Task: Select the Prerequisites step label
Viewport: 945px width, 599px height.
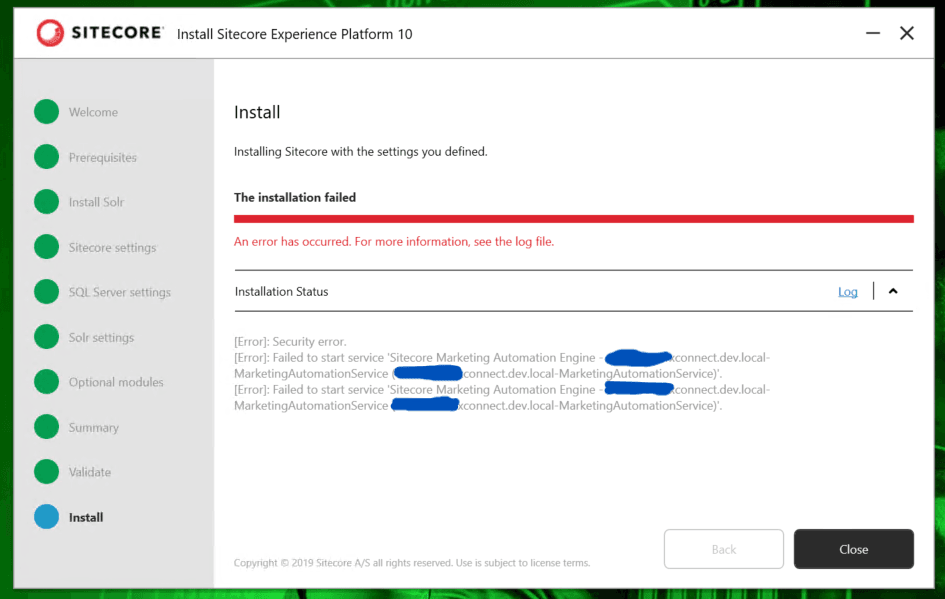Action: coord(102,157)
